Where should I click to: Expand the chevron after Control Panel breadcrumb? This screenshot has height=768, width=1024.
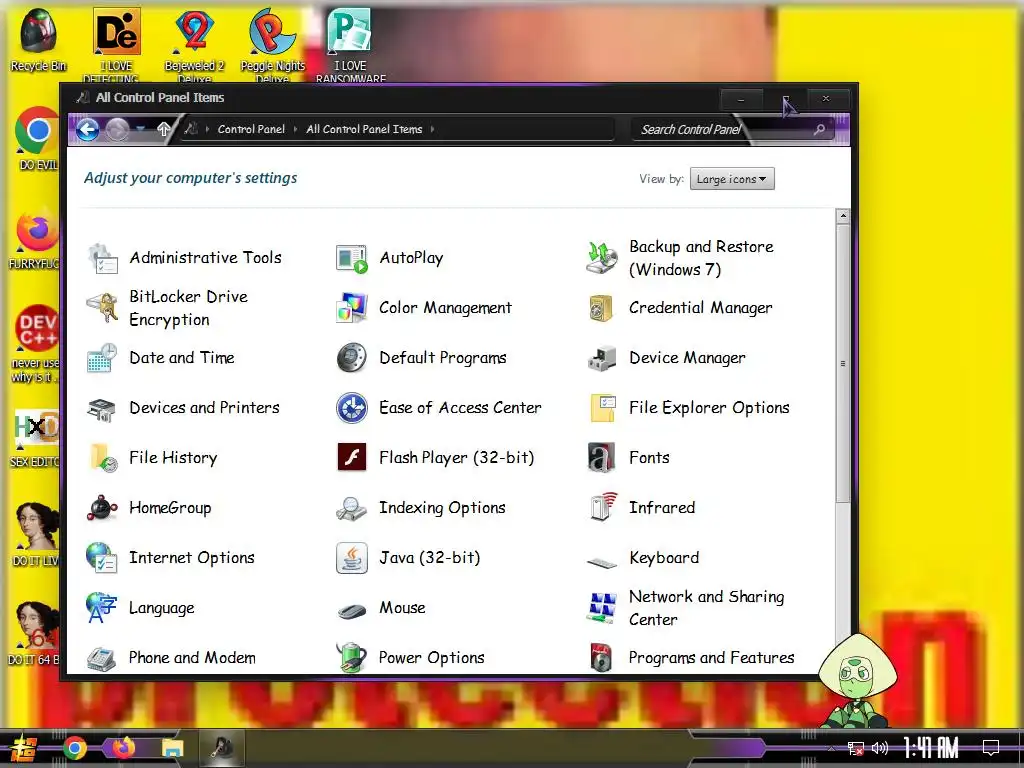click(x=295, y=129)
